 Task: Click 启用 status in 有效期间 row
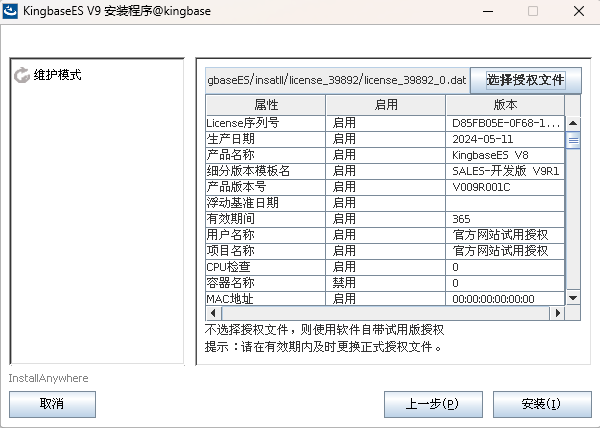pos(344,219)
